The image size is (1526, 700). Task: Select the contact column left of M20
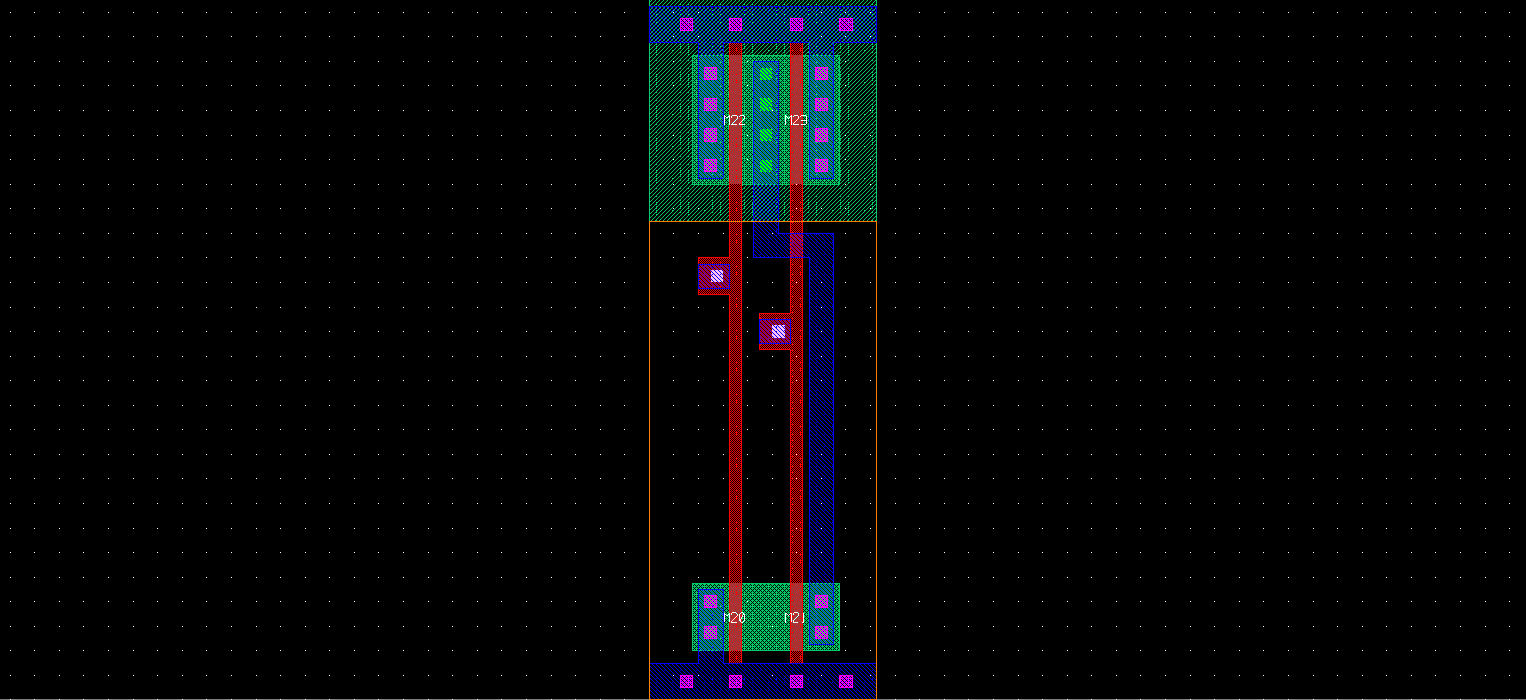click(710, 617)
